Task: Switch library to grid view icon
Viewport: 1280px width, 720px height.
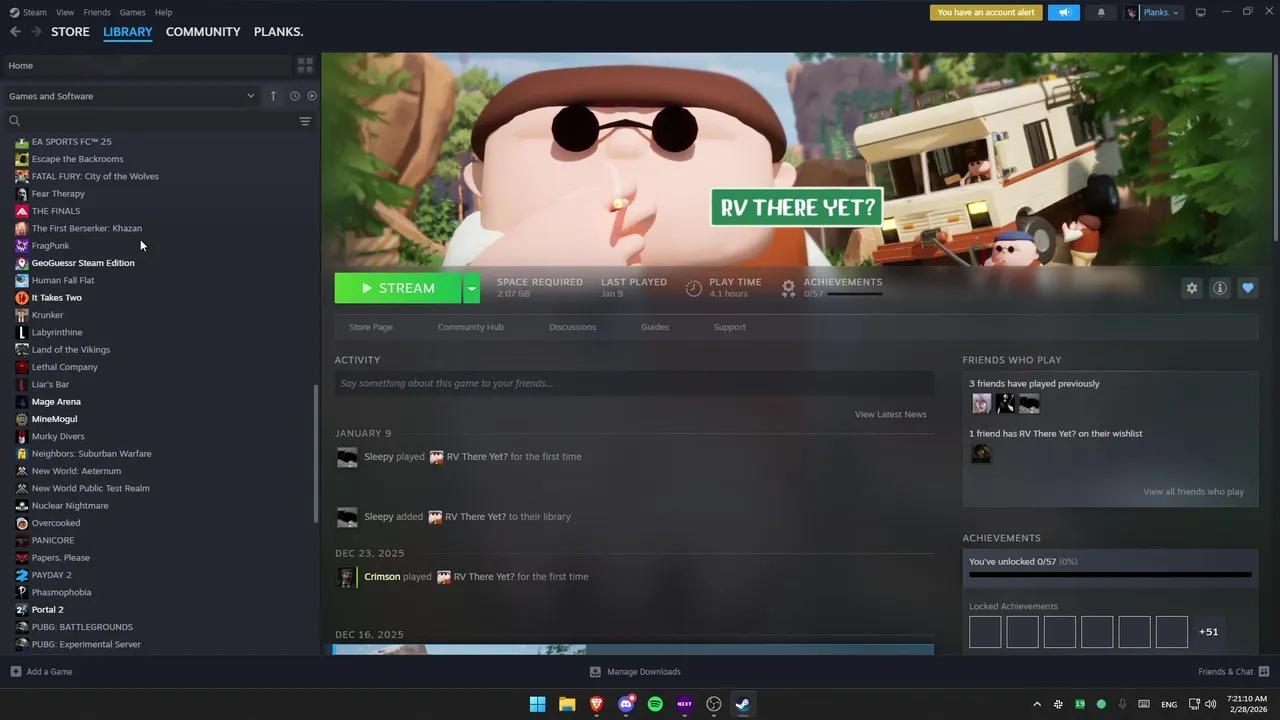Action: coord(305,65)
